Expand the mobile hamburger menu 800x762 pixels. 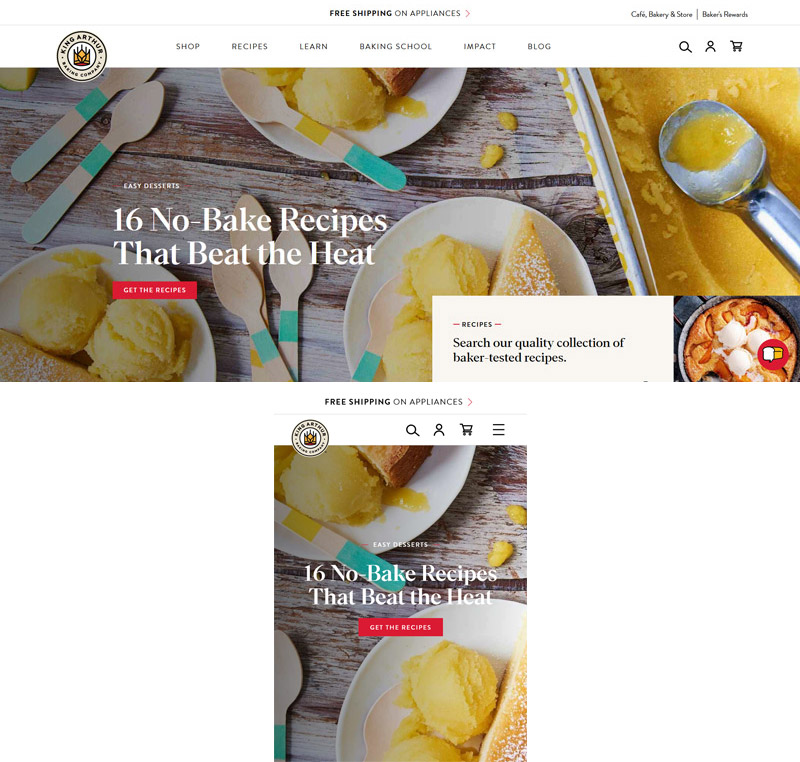(498, 430)
